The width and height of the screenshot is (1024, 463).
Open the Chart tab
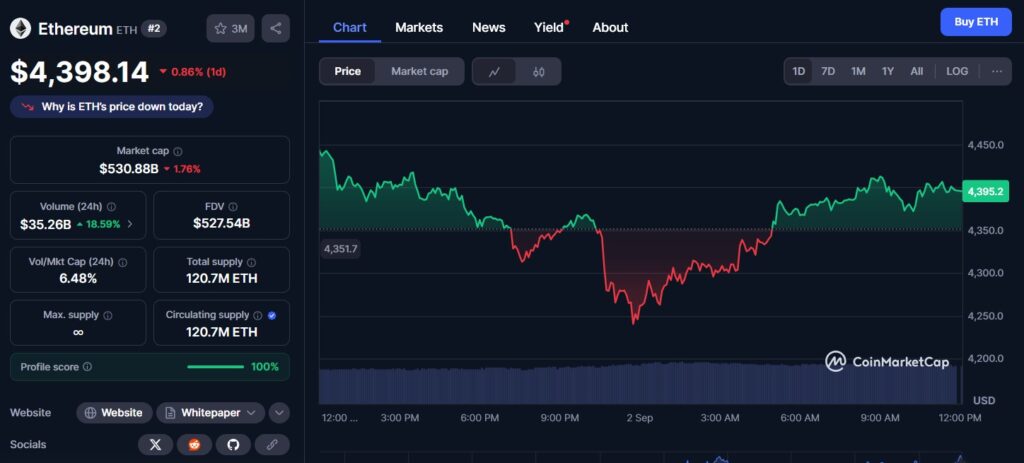click(x=349, y=27)
